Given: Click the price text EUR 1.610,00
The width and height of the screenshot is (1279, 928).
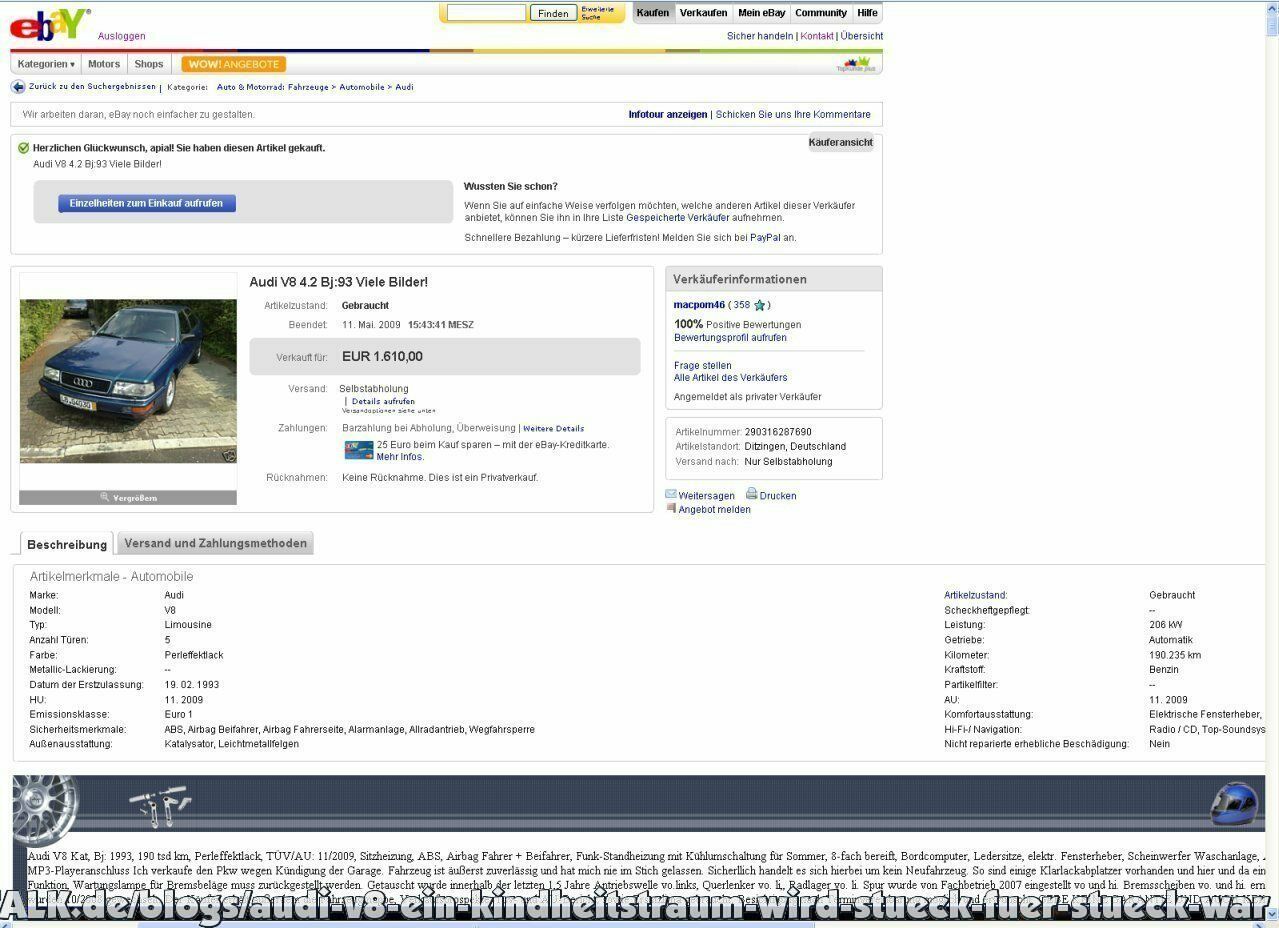Looking at the screenshot, I should point(382,357).
